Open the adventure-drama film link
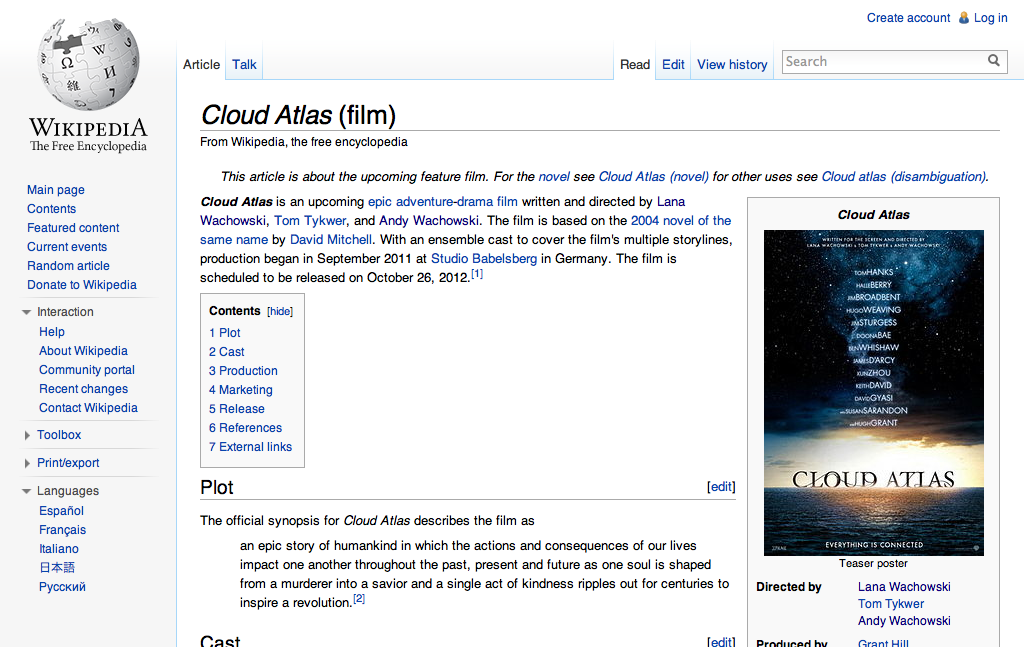1024x647 pixels. click(x=456, y=202)
